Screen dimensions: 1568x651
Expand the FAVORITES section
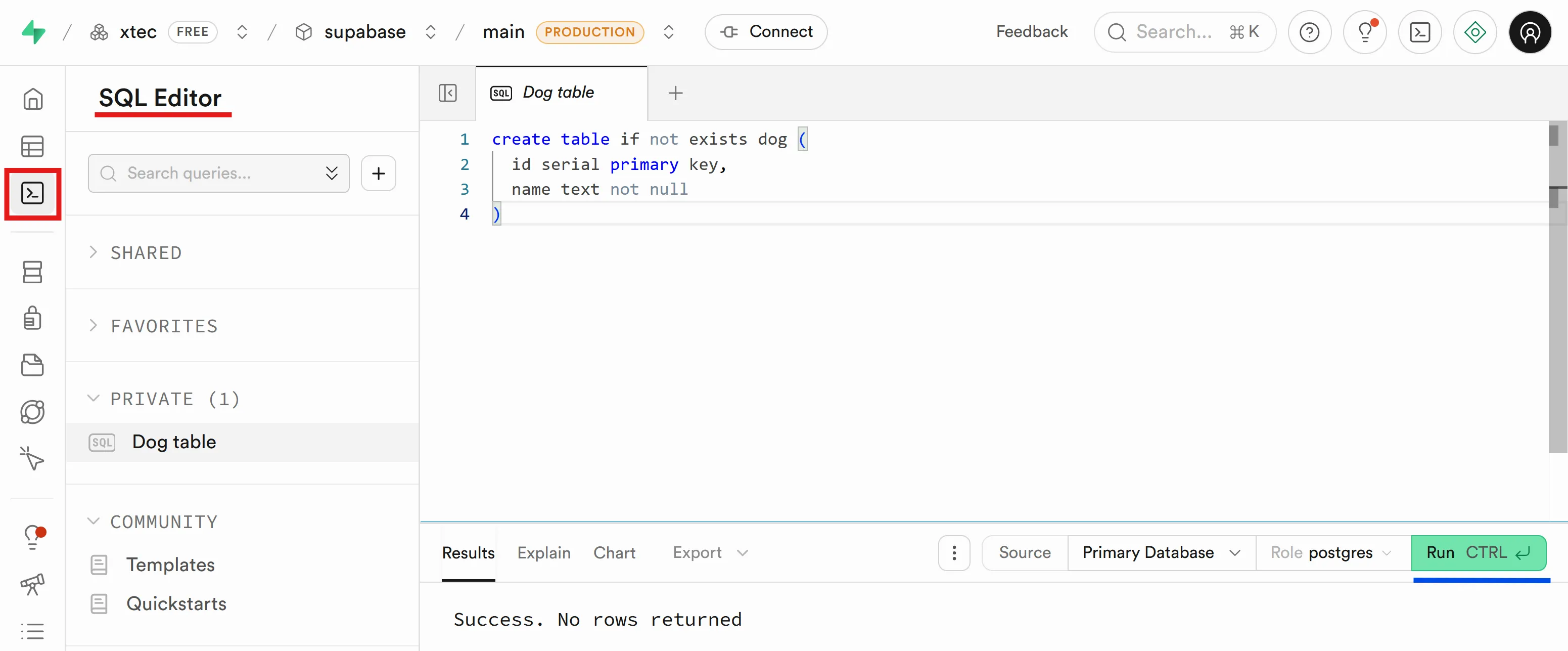point(163,326)
